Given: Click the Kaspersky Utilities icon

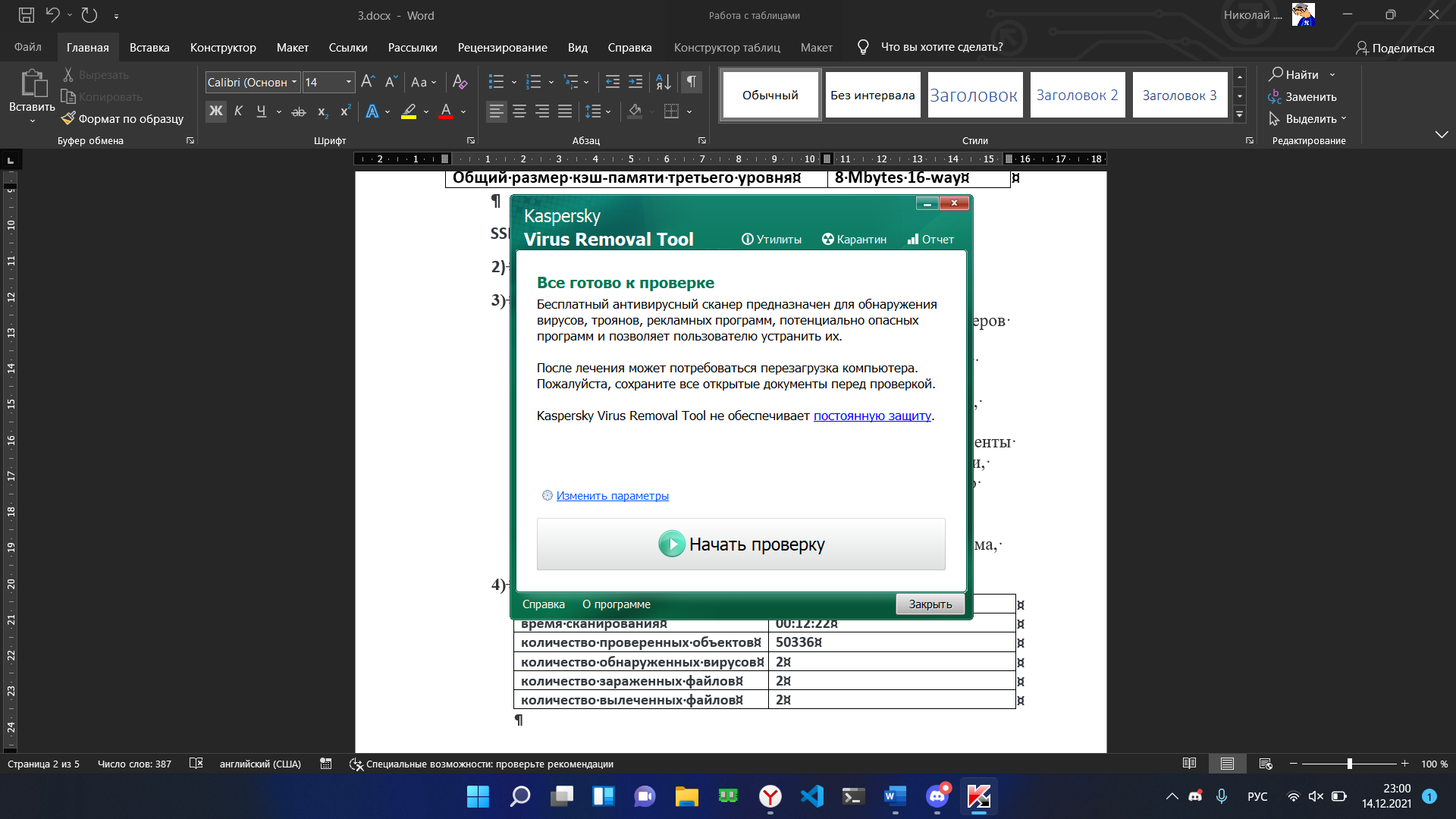Looking at the screenshot, I should coord(747,239).
